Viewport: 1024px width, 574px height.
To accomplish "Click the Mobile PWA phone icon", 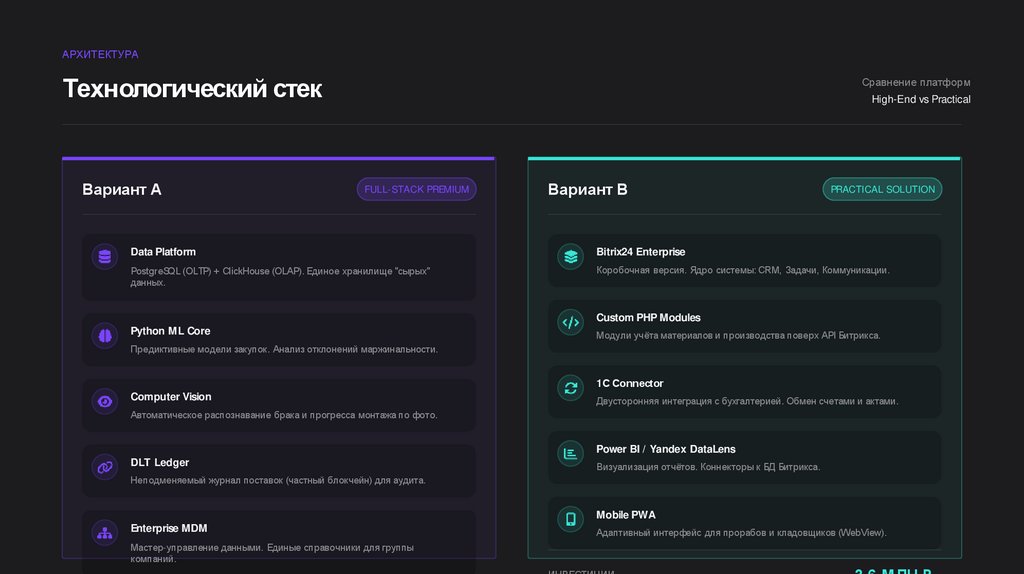I will pyautogui.click(x=571, y=519).
